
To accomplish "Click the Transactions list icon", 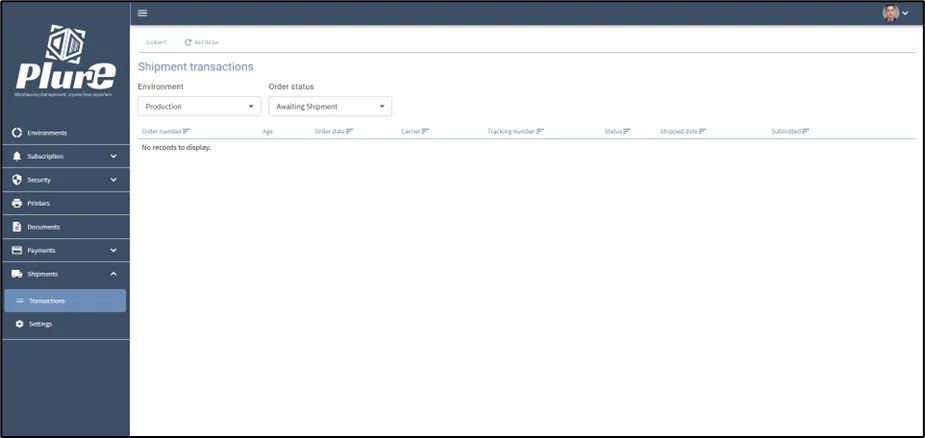I will point(19,300).
